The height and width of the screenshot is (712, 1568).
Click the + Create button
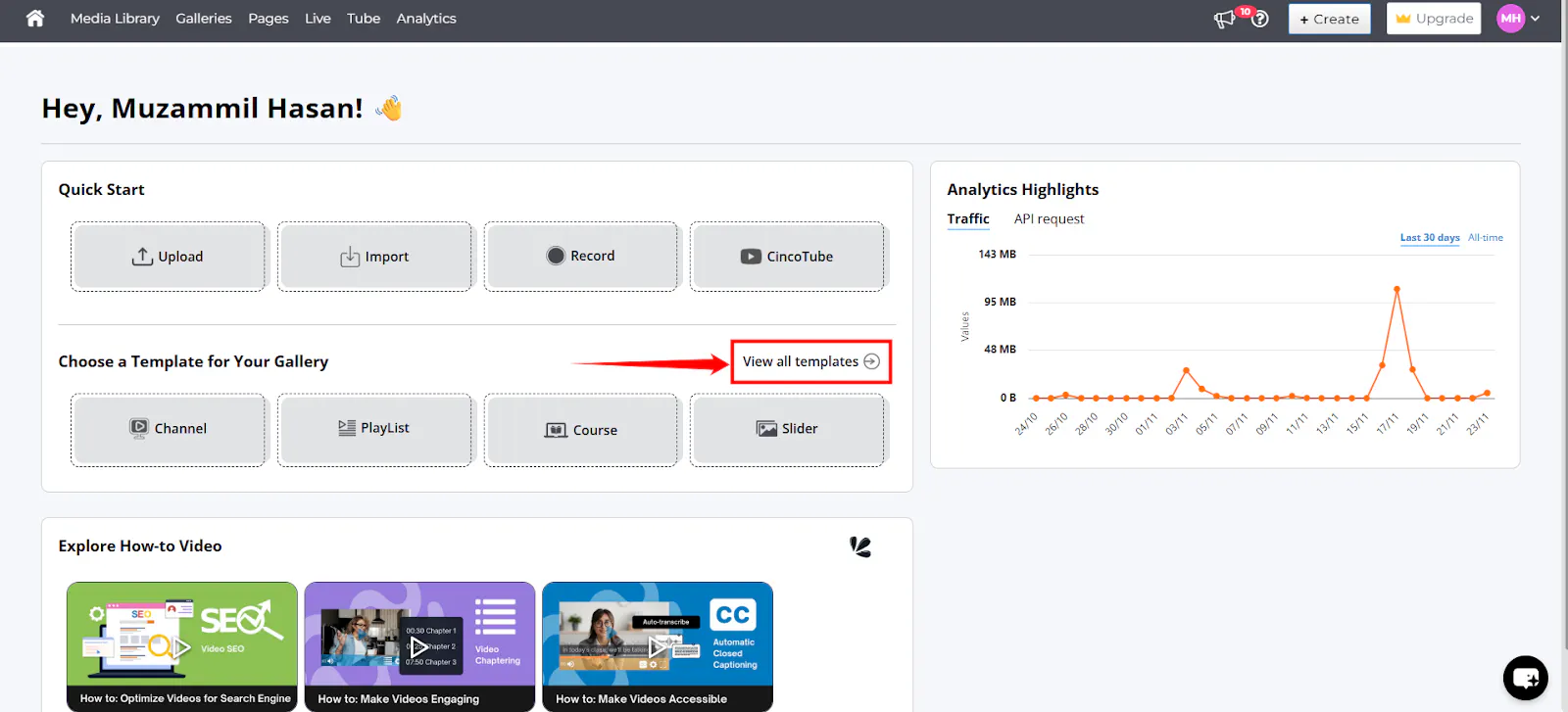click(x=1330, y=19)
